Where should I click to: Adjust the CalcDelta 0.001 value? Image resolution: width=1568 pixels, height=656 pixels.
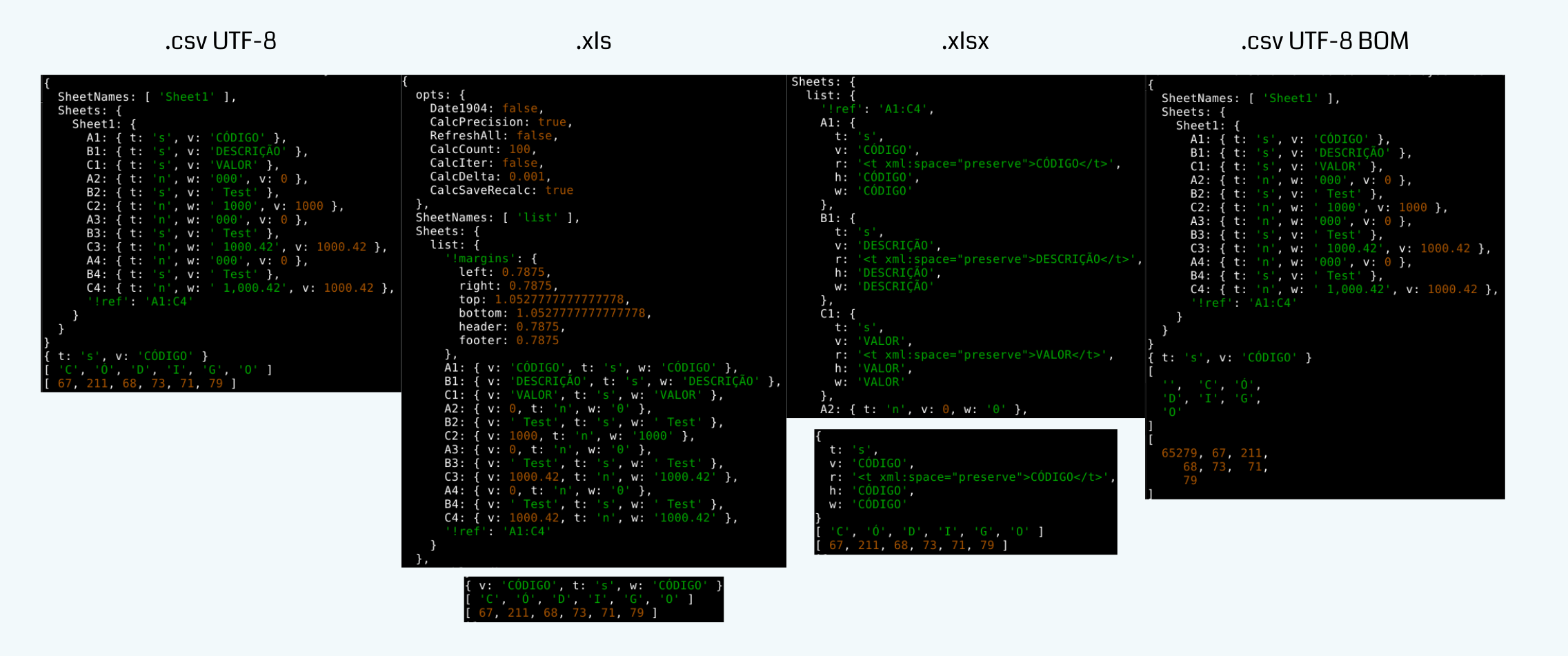(x=490, y=177)
